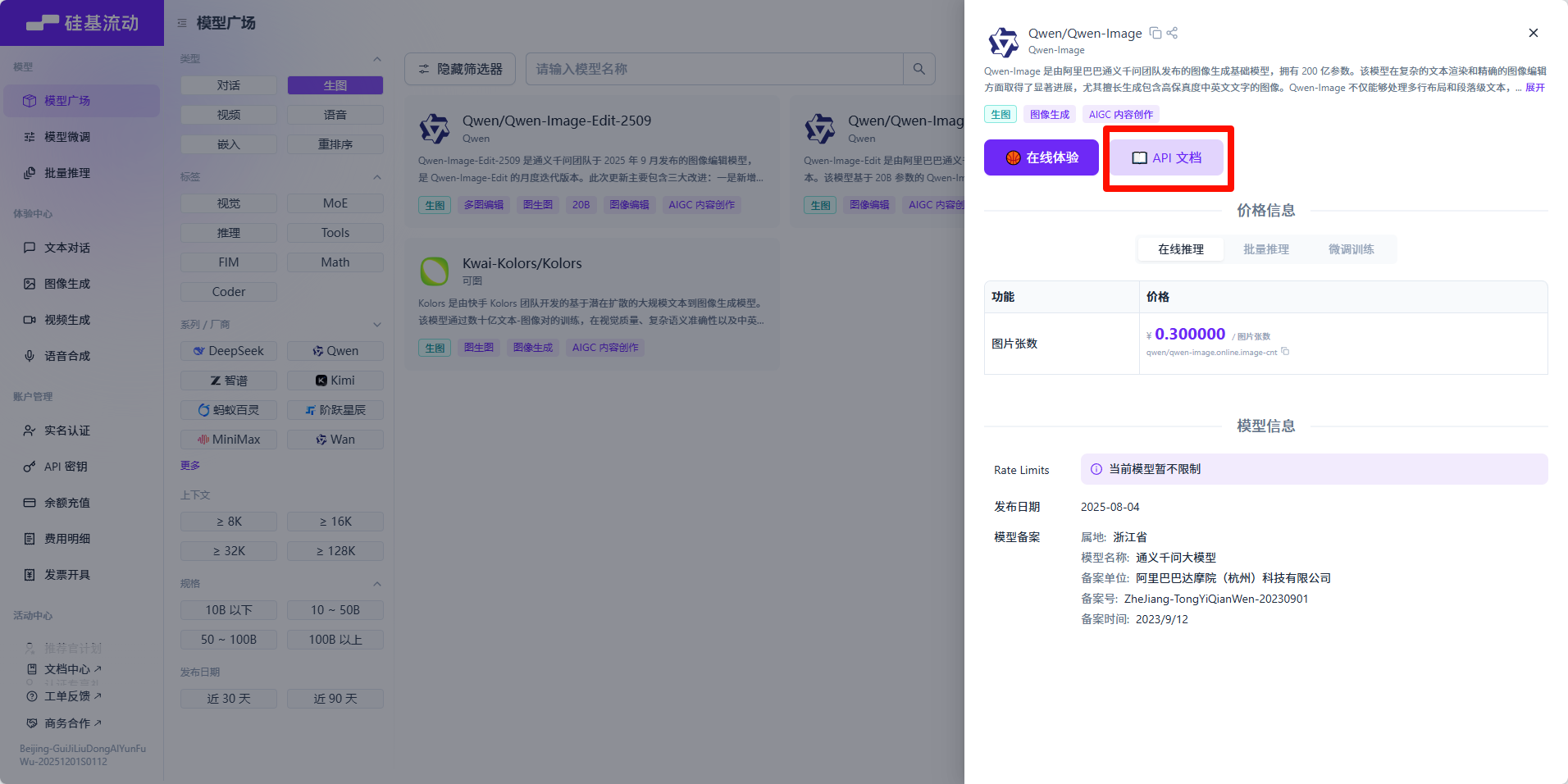
Task: Open 实名认证 account page
Action: point(81,431)
